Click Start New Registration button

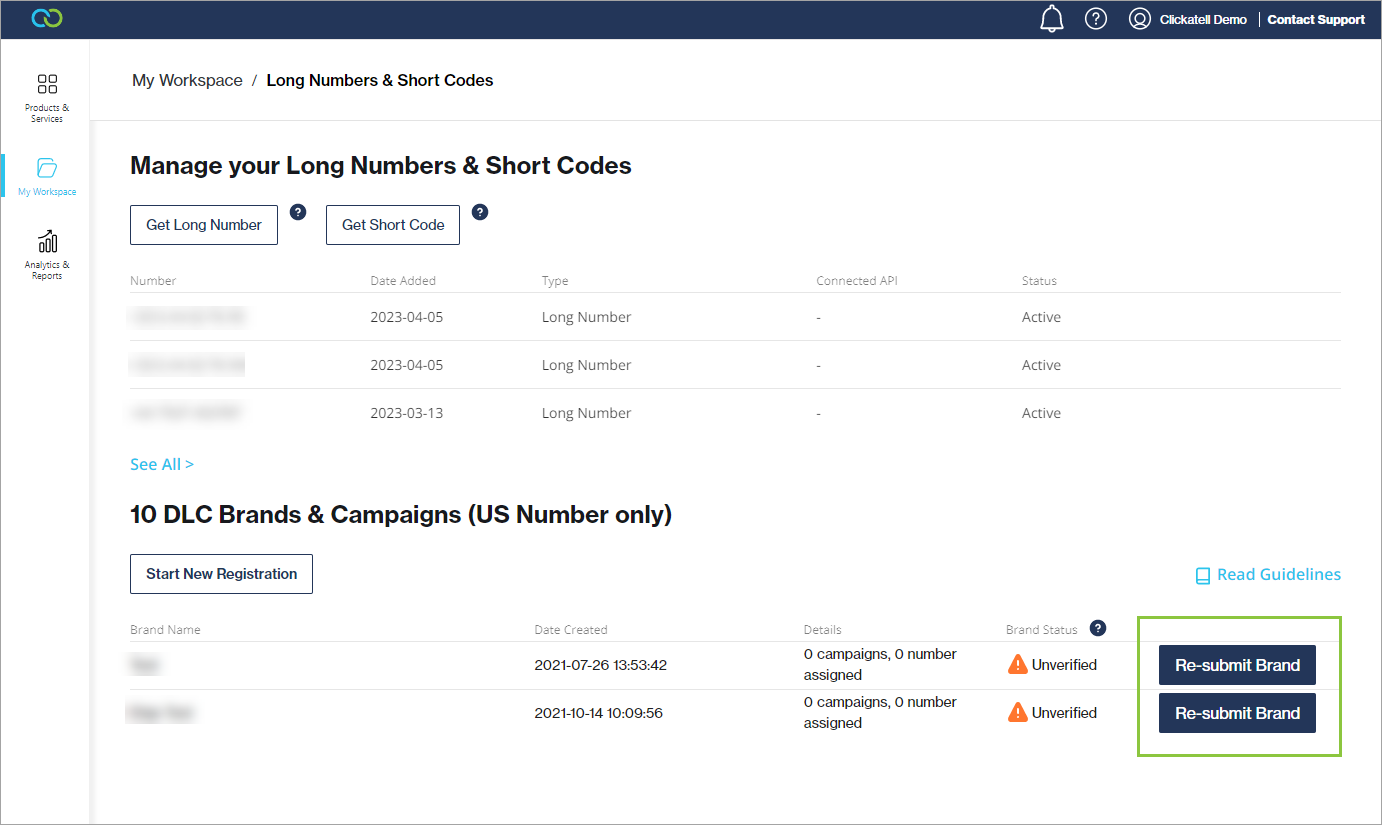pyautogui.click(x=221, y=574)
